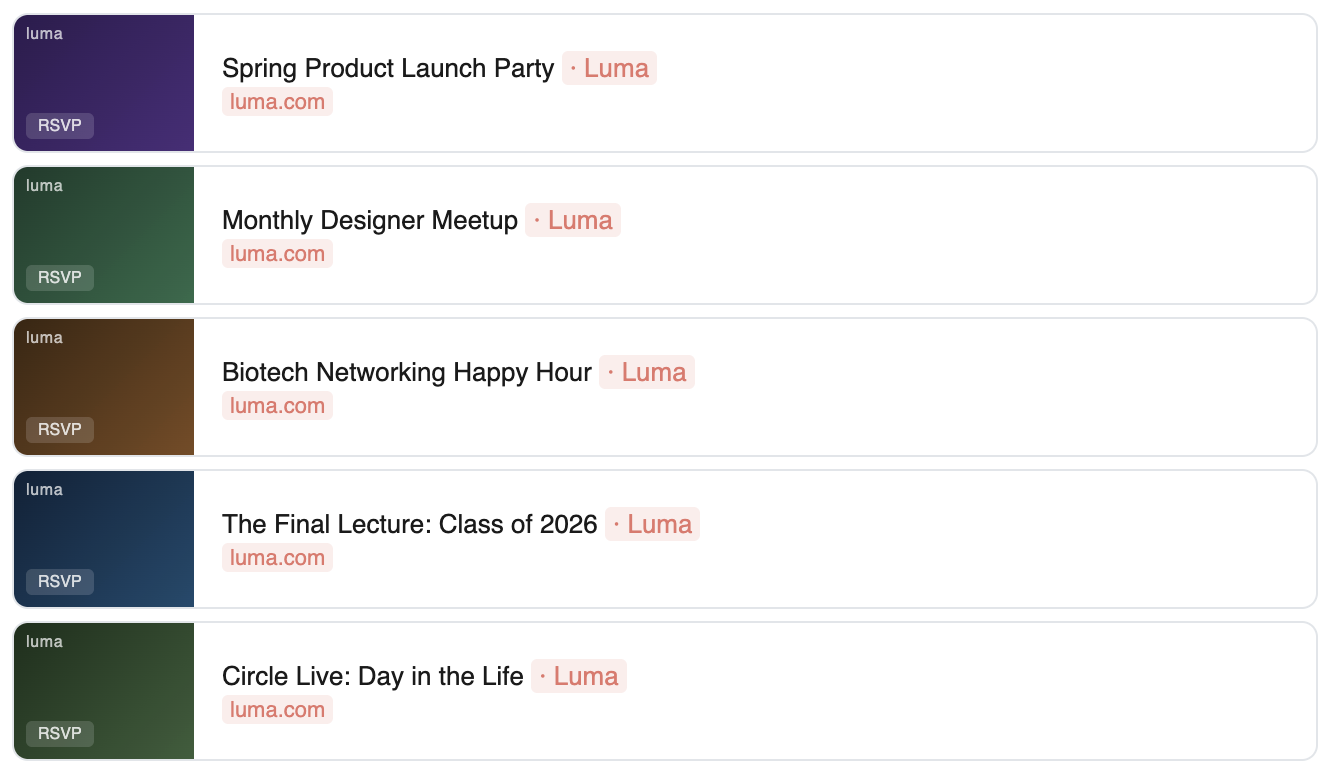Open The Final Lecture: Class of 2026 title
Image resolution: width=1330 pixels, height=776 pixels.
click(410, 524)
